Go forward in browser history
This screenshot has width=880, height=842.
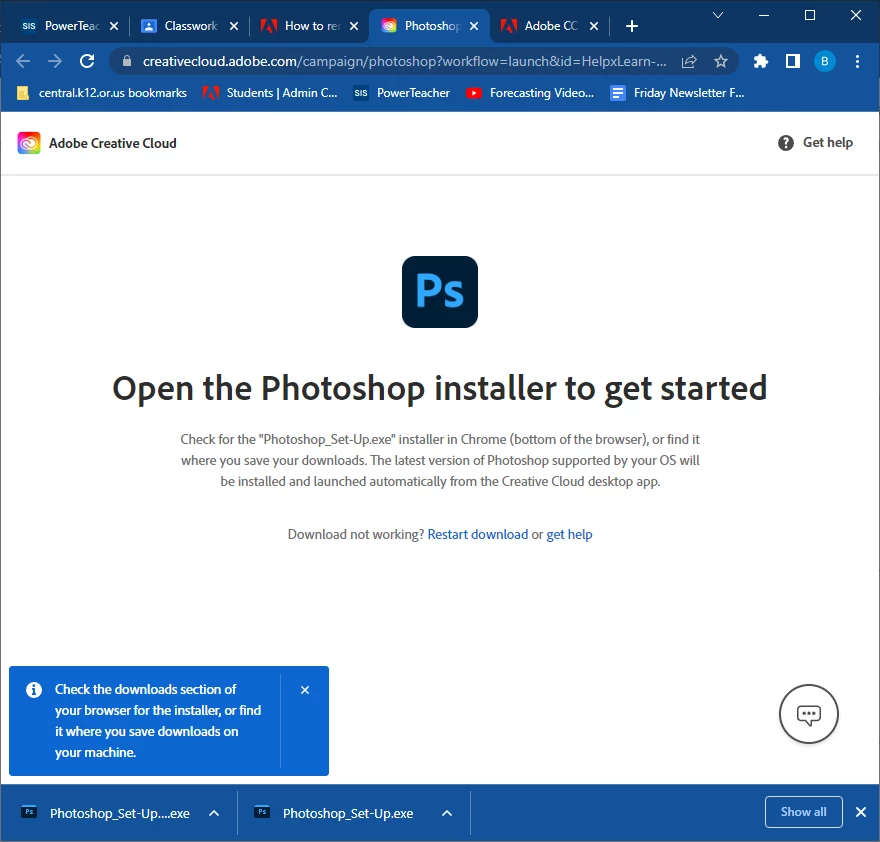pos(55,61)
